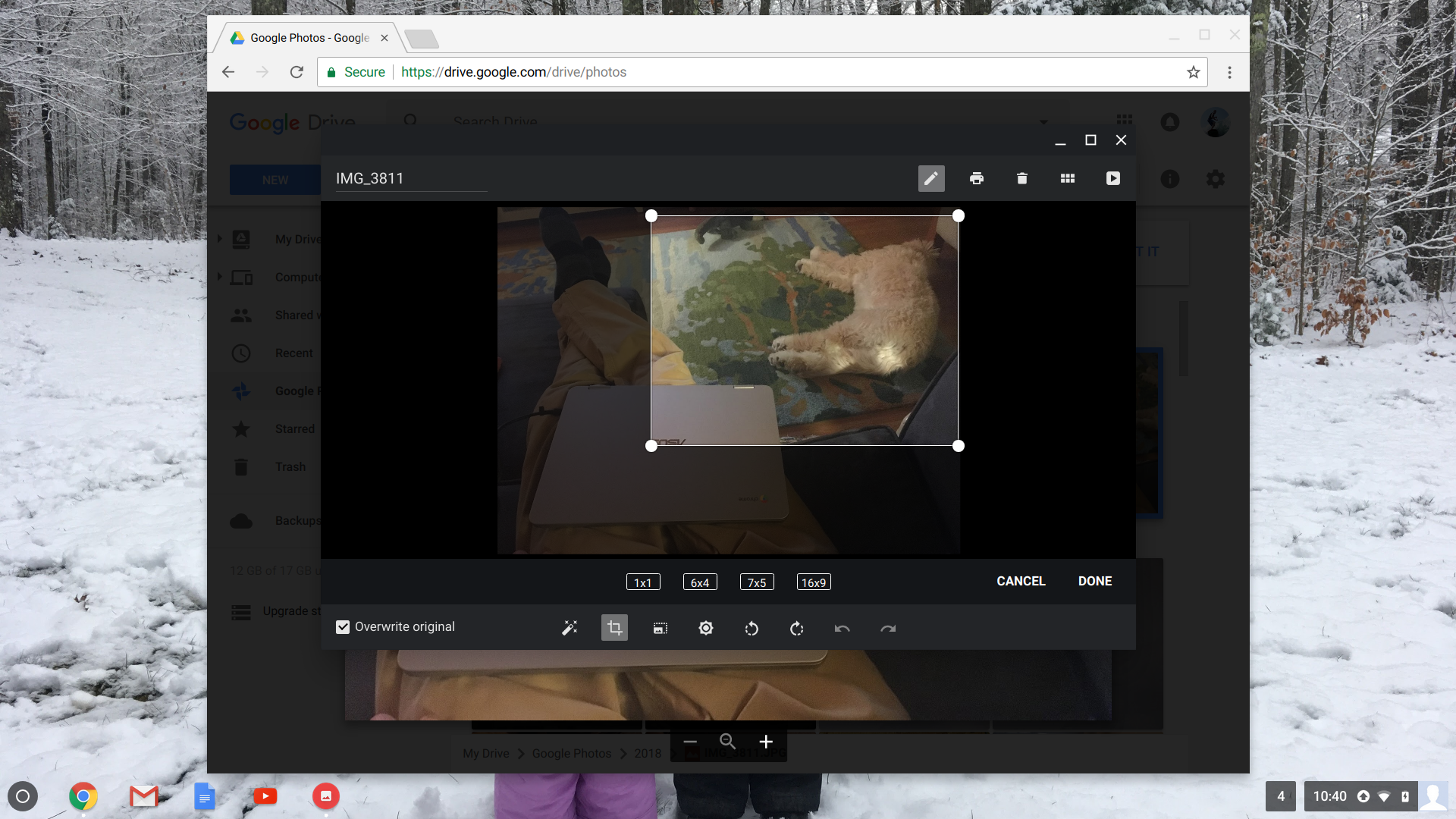Viewport: 1456px width, 819px height.
Task: Select 7x5 crop aspect ratio
Action: [x=755, y=582]
